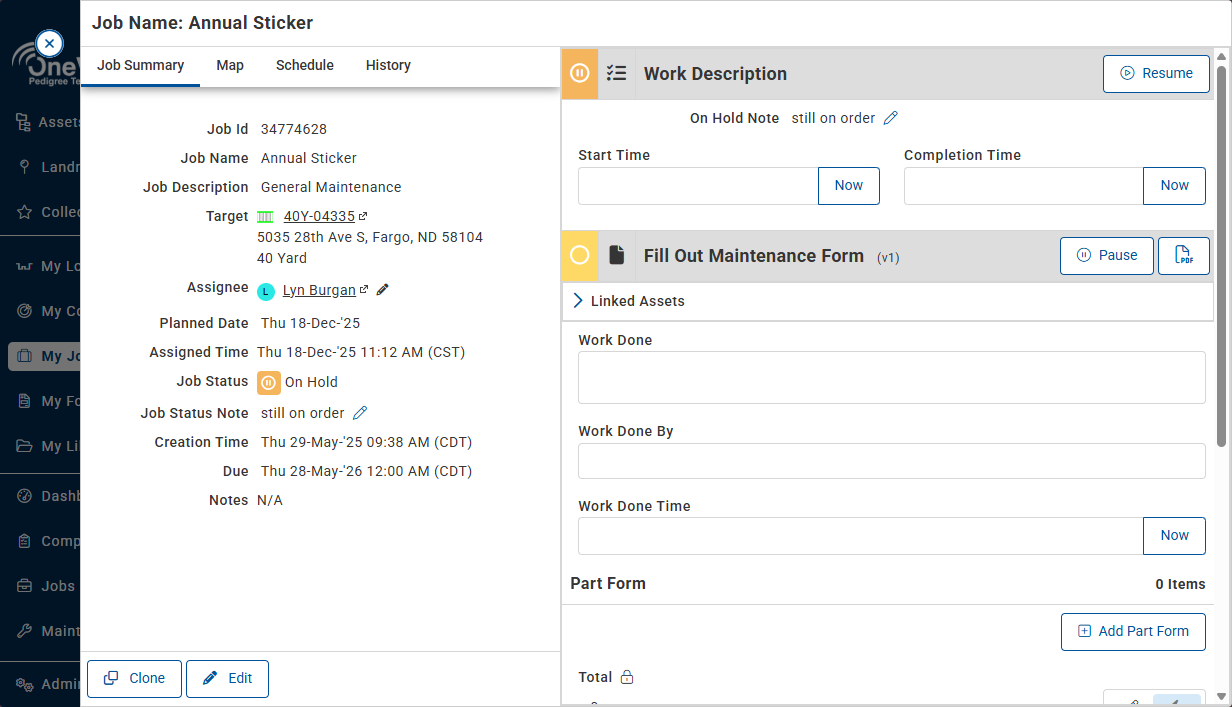Open assignee Lyn Burgan's profile link
The image size is (1232, 707).
319,290
